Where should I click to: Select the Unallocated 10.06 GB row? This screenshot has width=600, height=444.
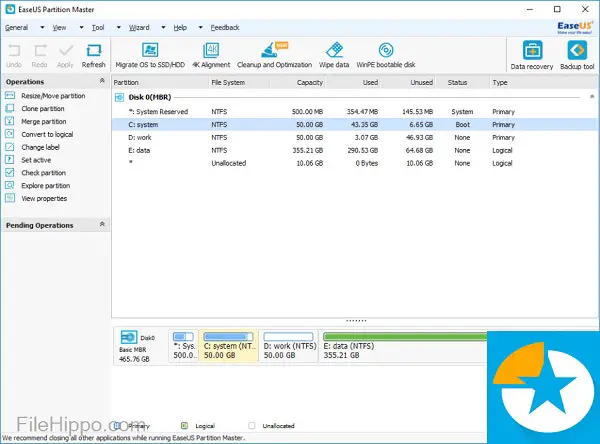click(x=355, y=163)
